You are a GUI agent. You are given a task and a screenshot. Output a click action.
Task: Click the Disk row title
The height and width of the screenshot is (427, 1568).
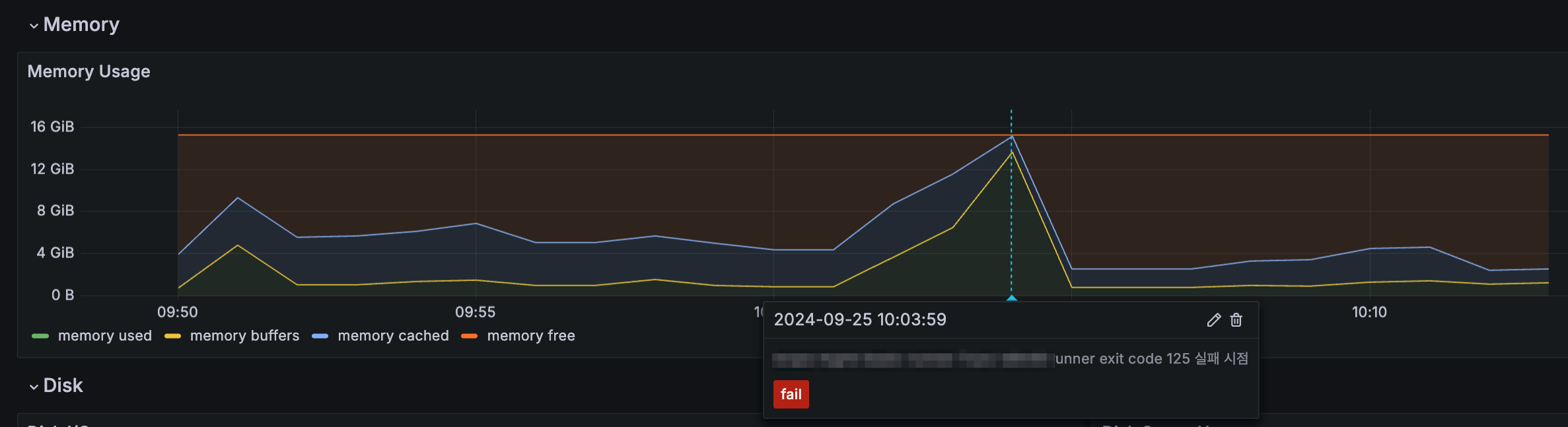pos(63,385)
